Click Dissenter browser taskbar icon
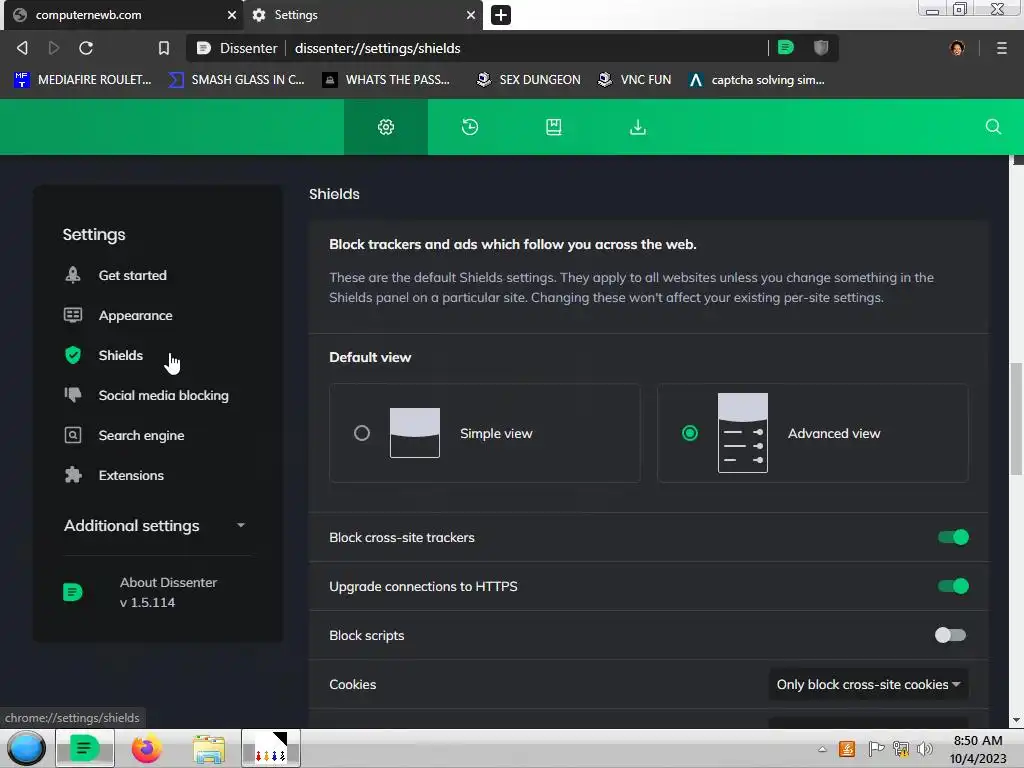This screenshot has width=1024, height=768. click(x=85, y=748)
